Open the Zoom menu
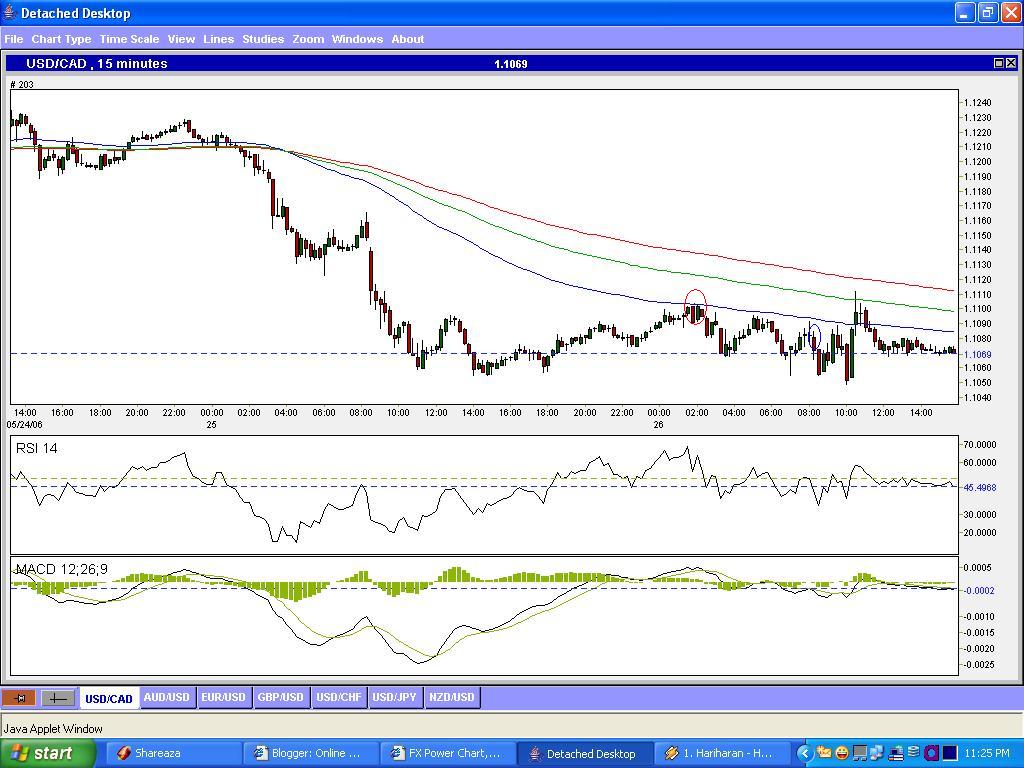The image size is (1024, 768). click(x=308, y=39)
